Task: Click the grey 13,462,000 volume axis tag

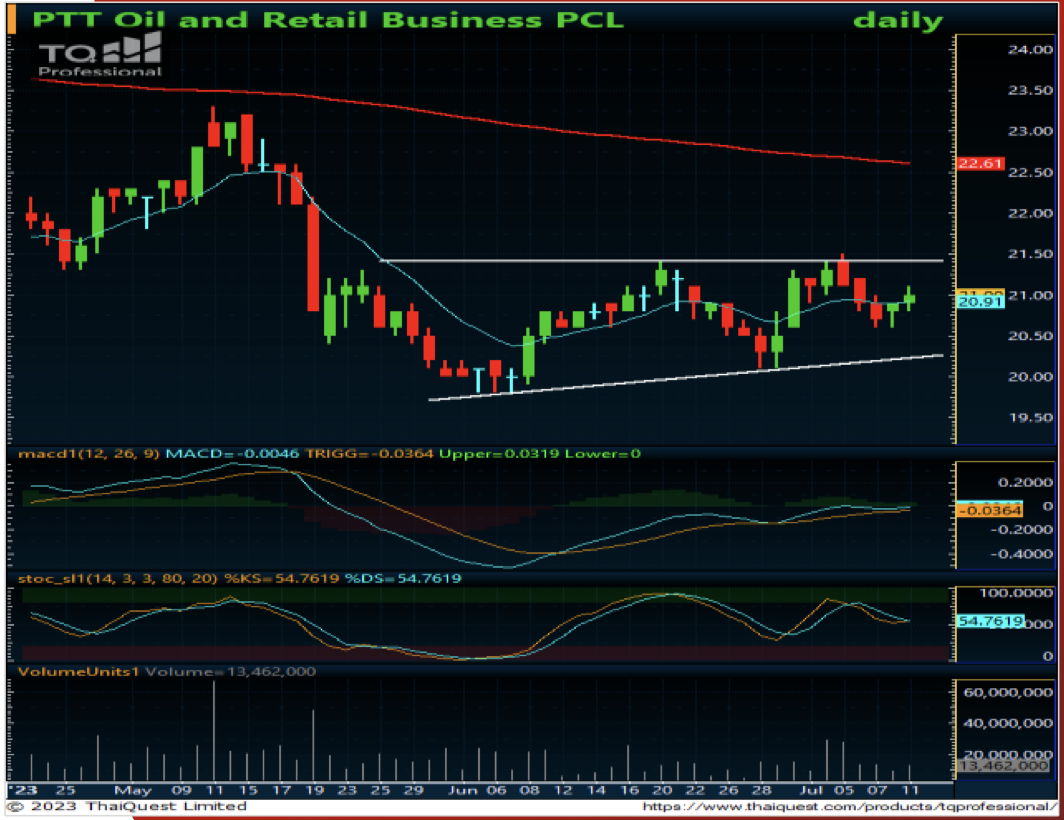Action: coord(1003,766)
